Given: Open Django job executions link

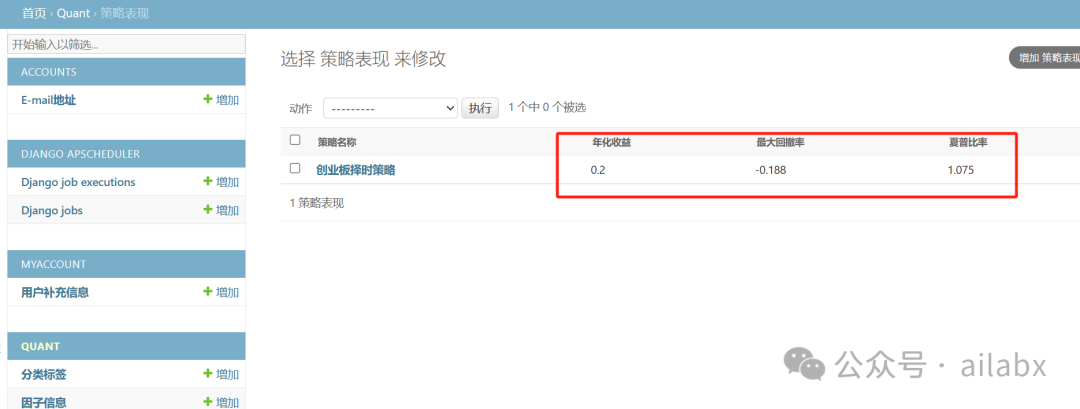Looking at the screenshot, I should (x=79, y=182).
